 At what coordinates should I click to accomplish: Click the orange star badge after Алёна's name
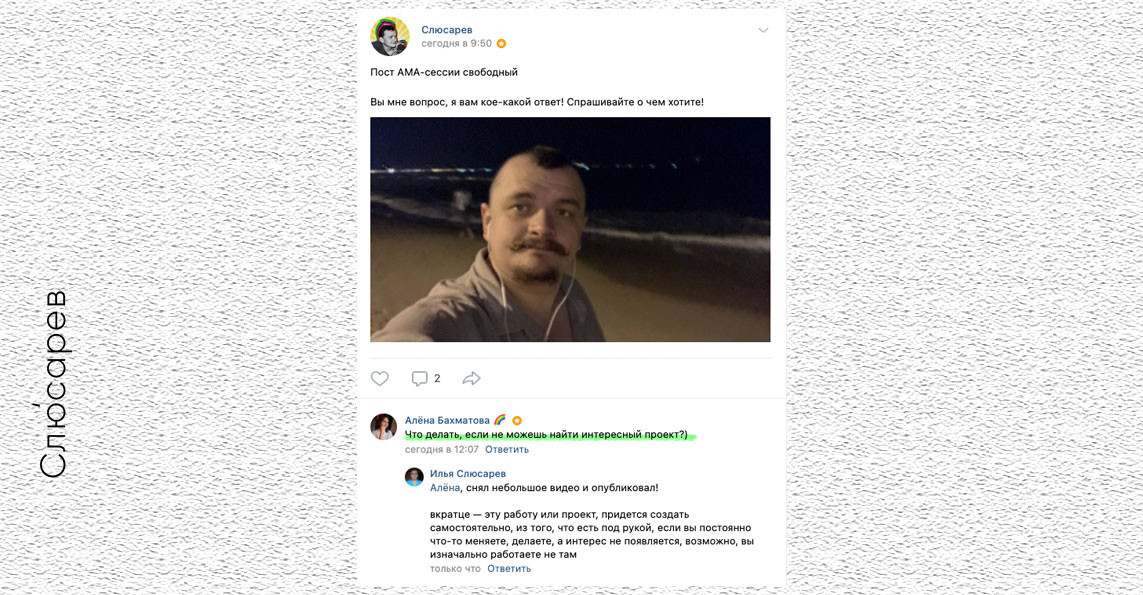[517, 421]
